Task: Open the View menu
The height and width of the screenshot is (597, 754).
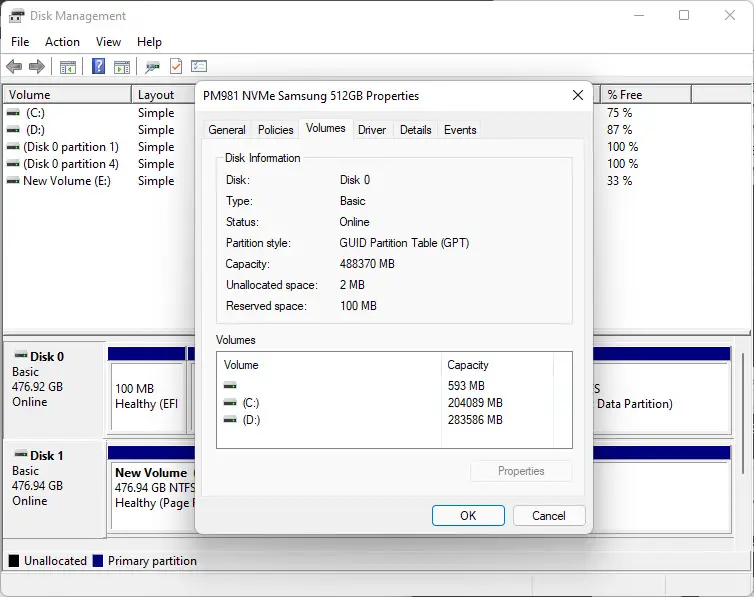Action: [x=108, y=42]
